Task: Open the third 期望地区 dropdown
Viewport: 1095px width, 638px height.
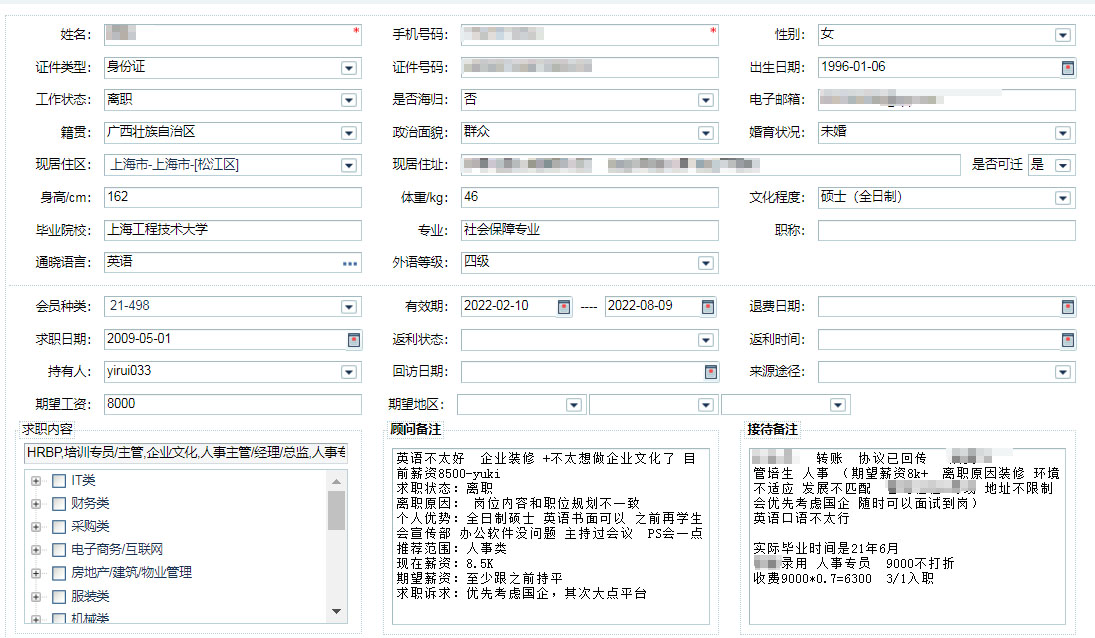Action: click(837, 405)
